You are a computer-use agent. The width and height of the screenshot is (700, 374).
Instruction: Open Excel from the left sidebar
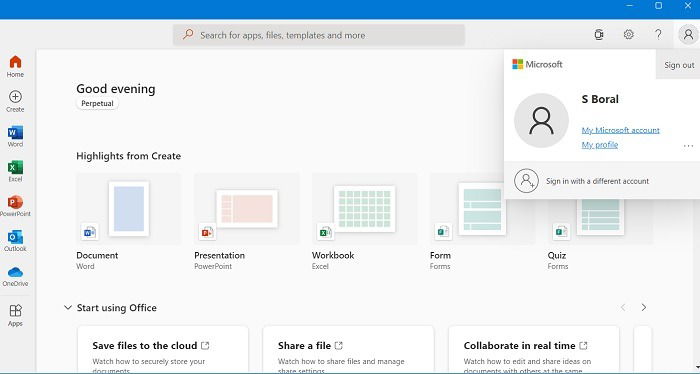coord(15,171)
